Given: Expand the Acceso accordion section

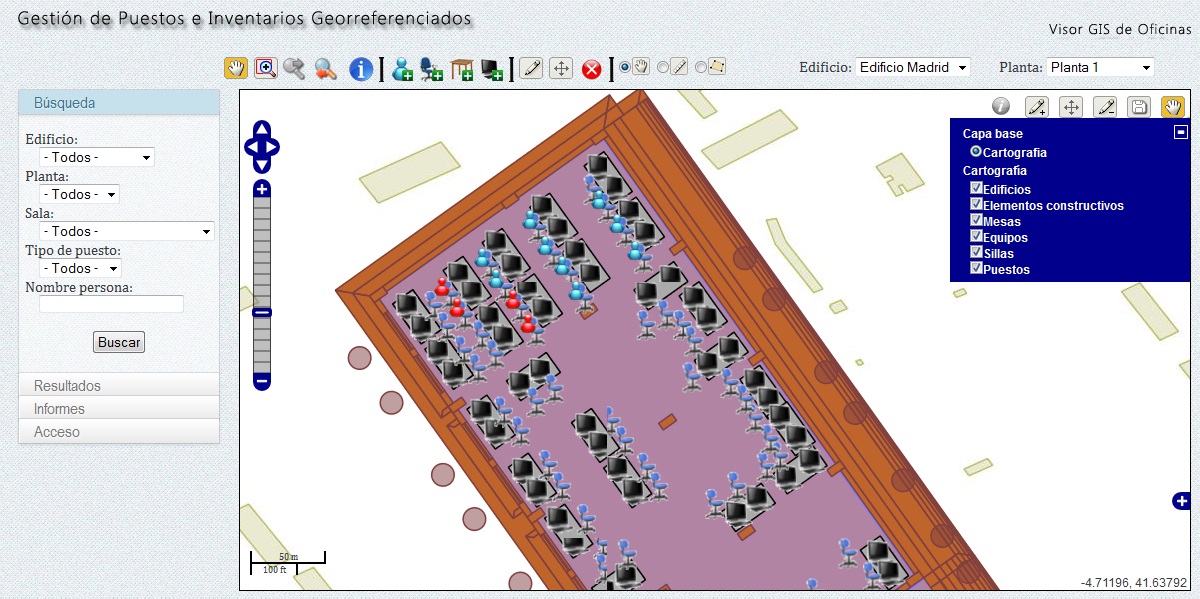Looking at the screenshot, I should pyautogui.click(x=119, y=431).
